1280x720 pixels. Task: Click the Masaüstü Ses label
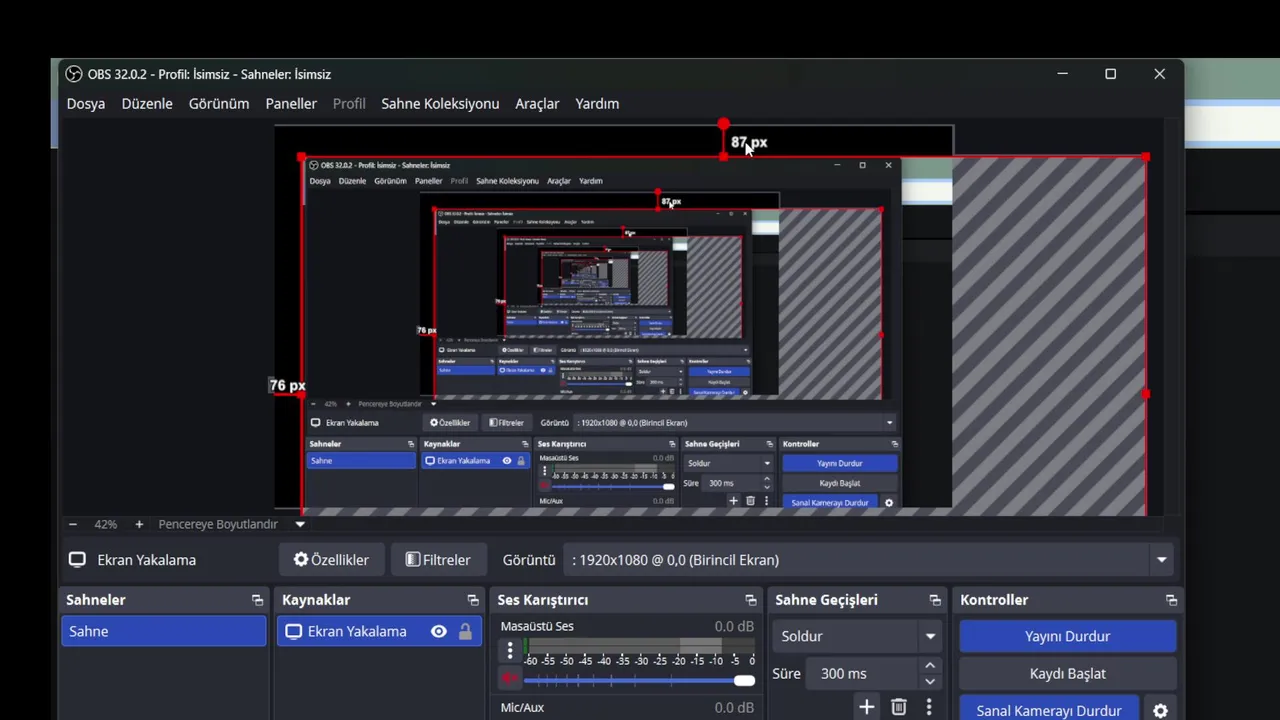(537, 626)
